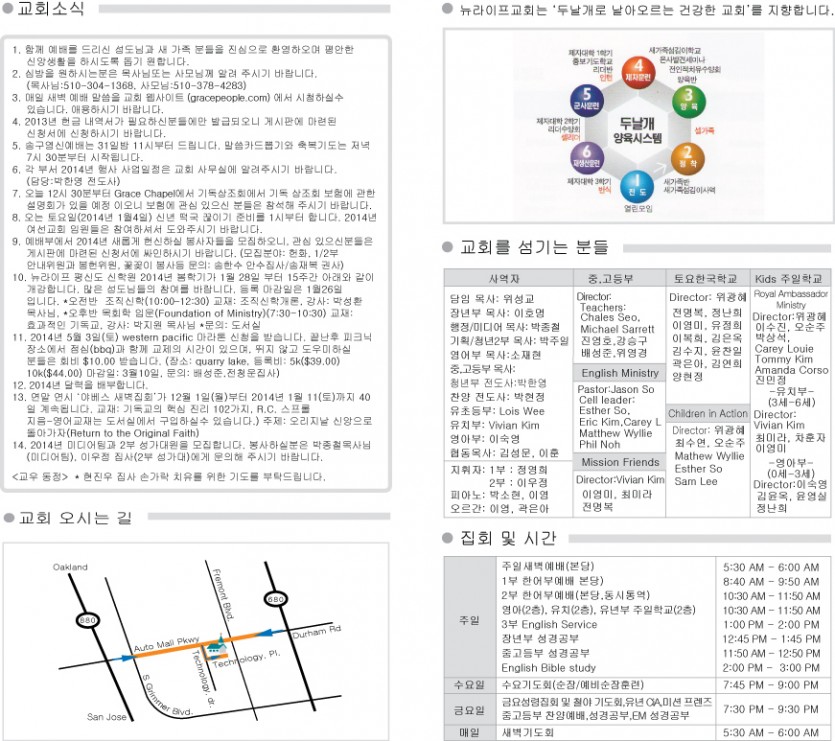Select the 토요한국학교 column header

pyautogui.click(x=707, y=278)
